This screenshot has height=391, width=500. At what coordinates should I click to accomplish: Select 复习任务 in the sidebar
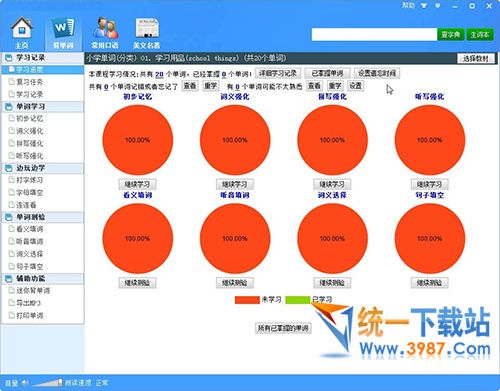coord(29,82)
